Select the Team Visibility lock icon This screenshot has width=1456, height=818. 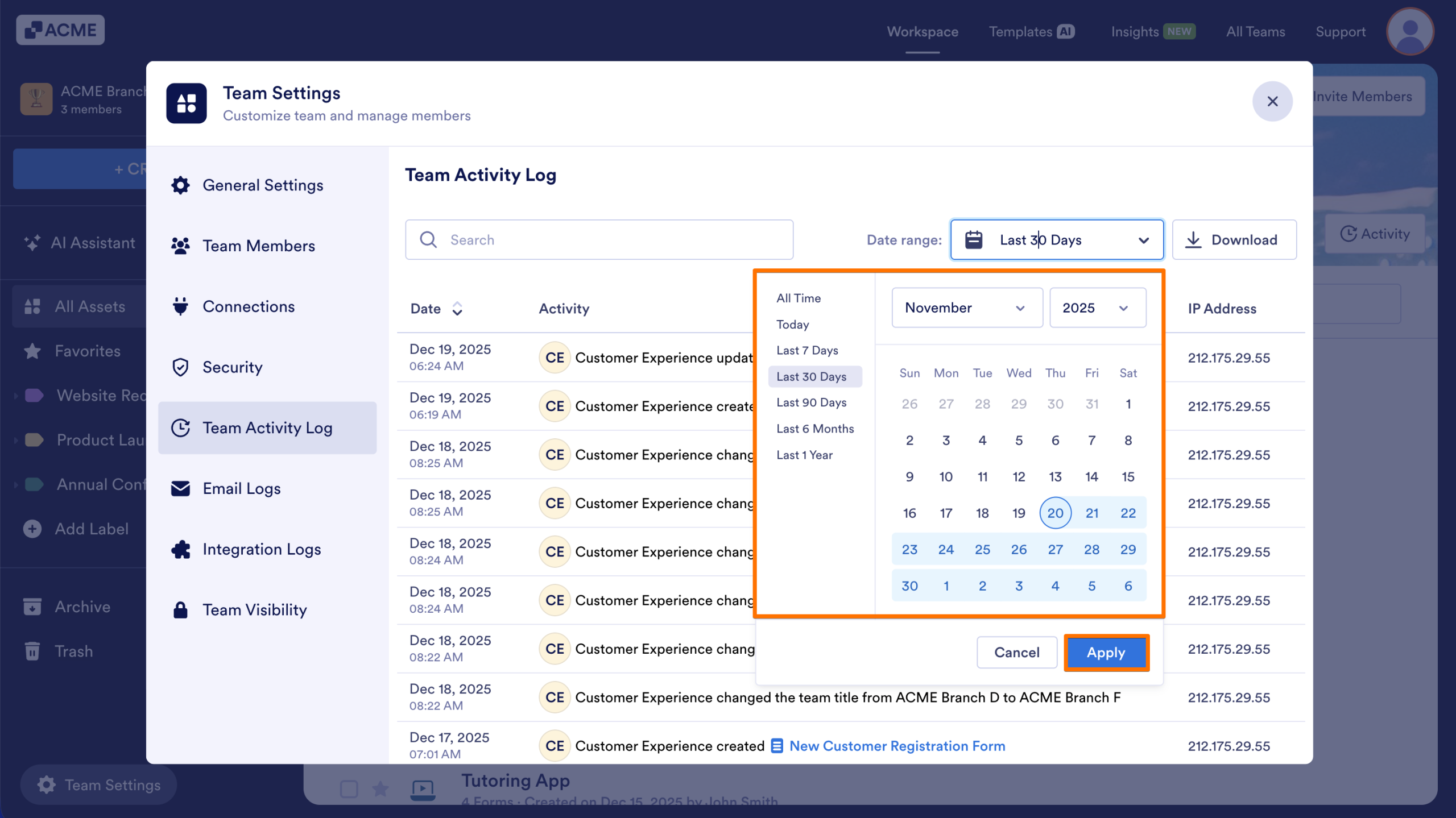pos(180,609)
